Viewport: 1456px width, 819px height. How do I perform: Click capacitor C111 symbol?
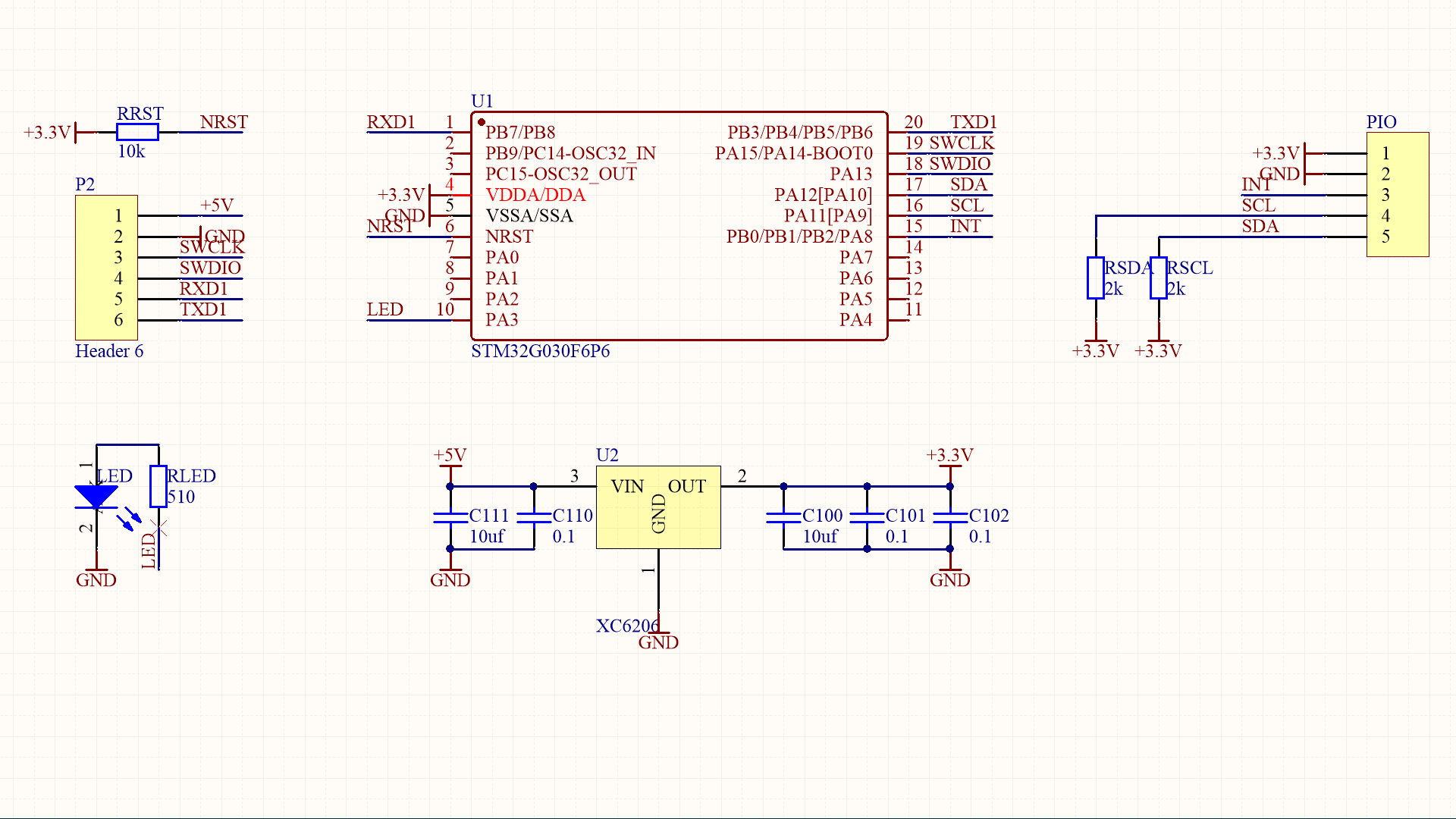[x=450, y=517]
